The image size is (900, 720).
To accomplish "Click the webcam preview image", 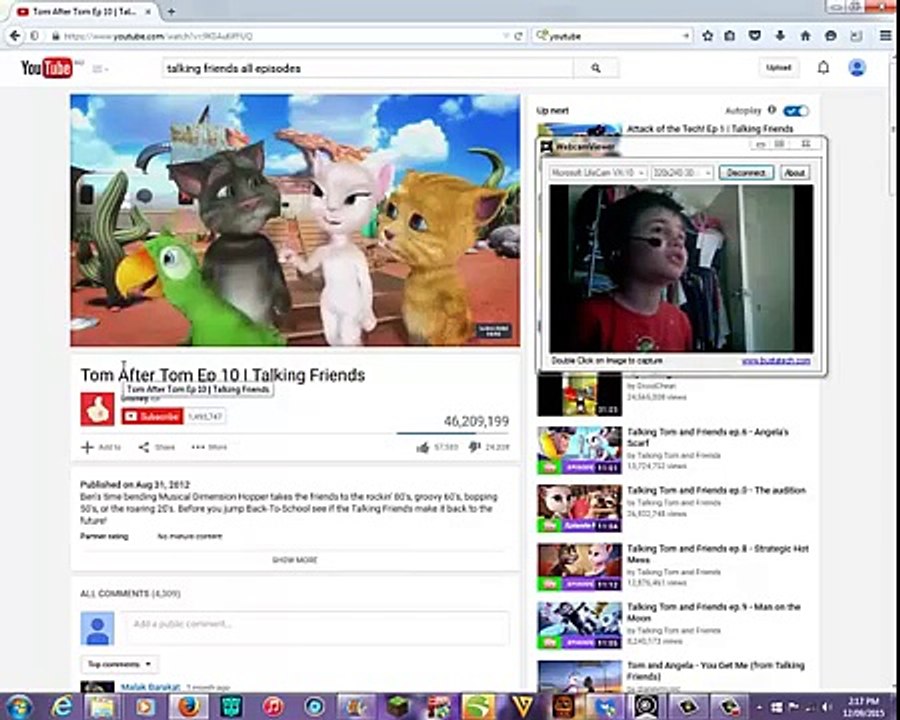I will (681, 268).
